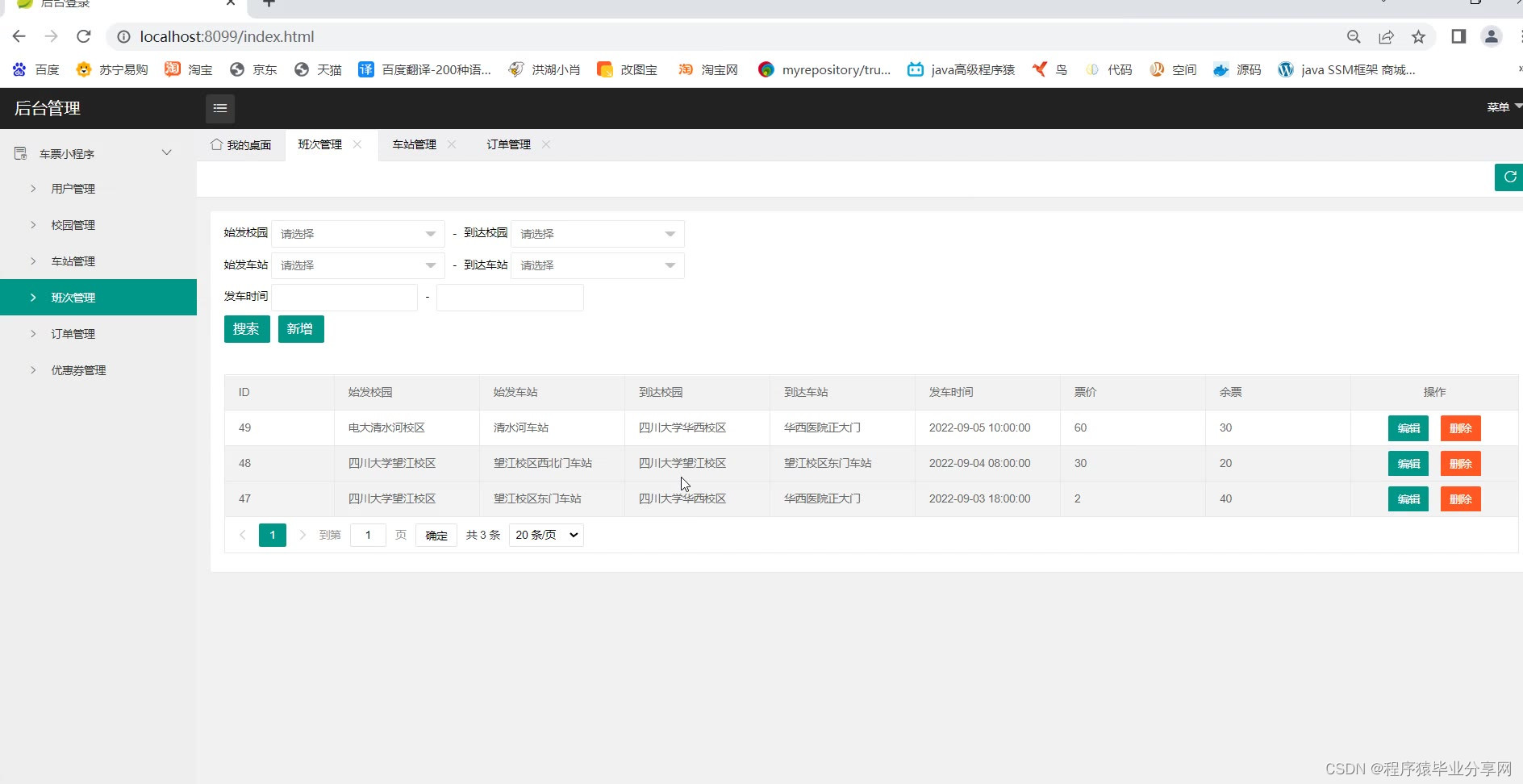Screen dimensions: 1523x784
Task: Open the 始发车站 dropdown
Action: click(358, 265)
